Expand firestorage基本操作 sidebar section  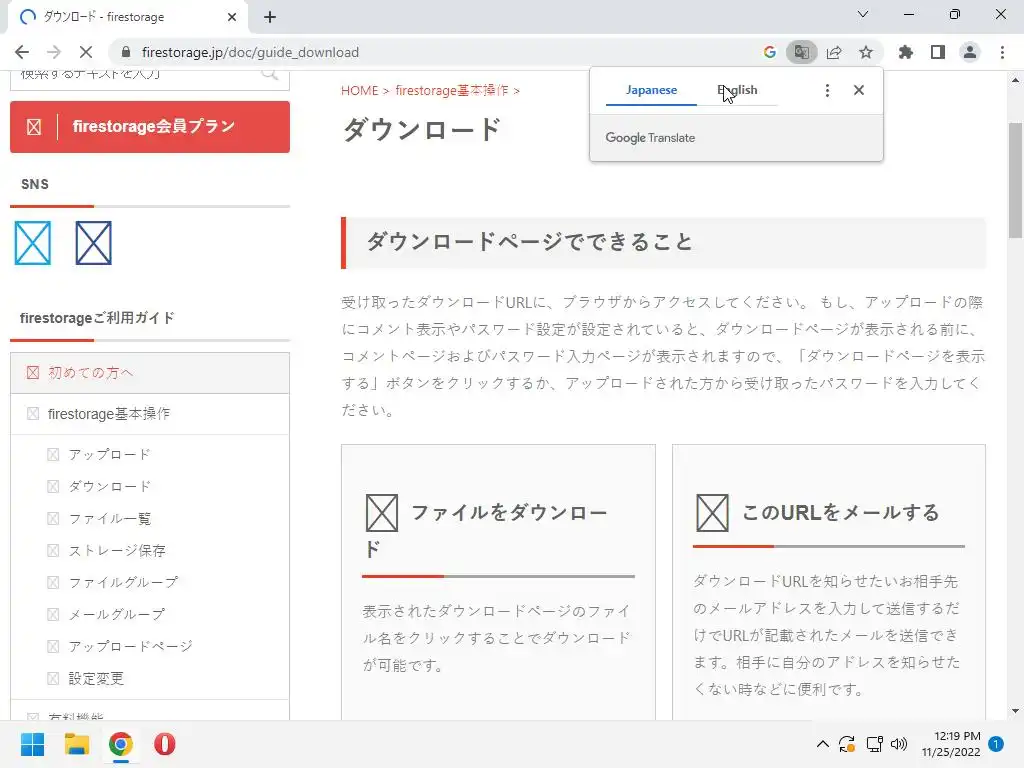[x=150, y=414]
